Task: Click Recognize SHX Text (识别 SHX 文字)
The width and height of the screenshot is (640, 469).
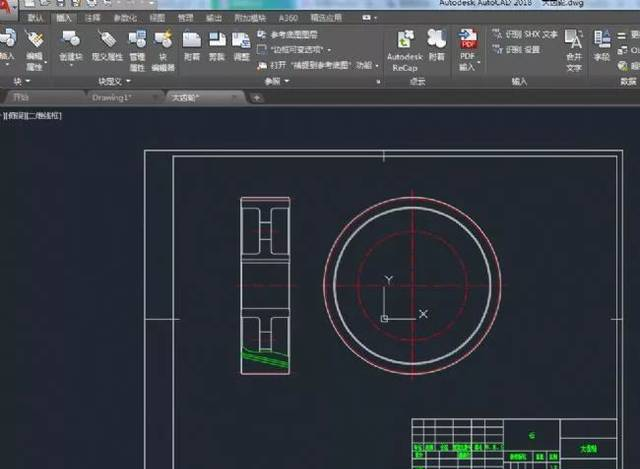Action: tap(524, 34)
